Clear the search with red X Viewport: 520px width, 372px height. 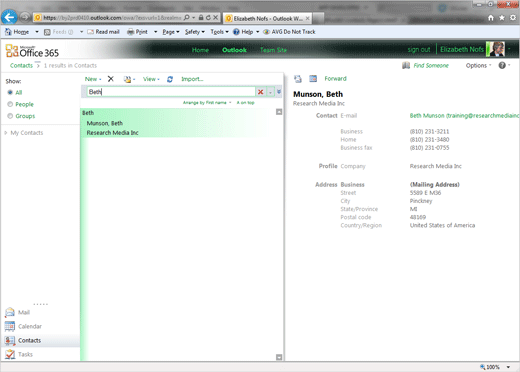click(261, 92)
